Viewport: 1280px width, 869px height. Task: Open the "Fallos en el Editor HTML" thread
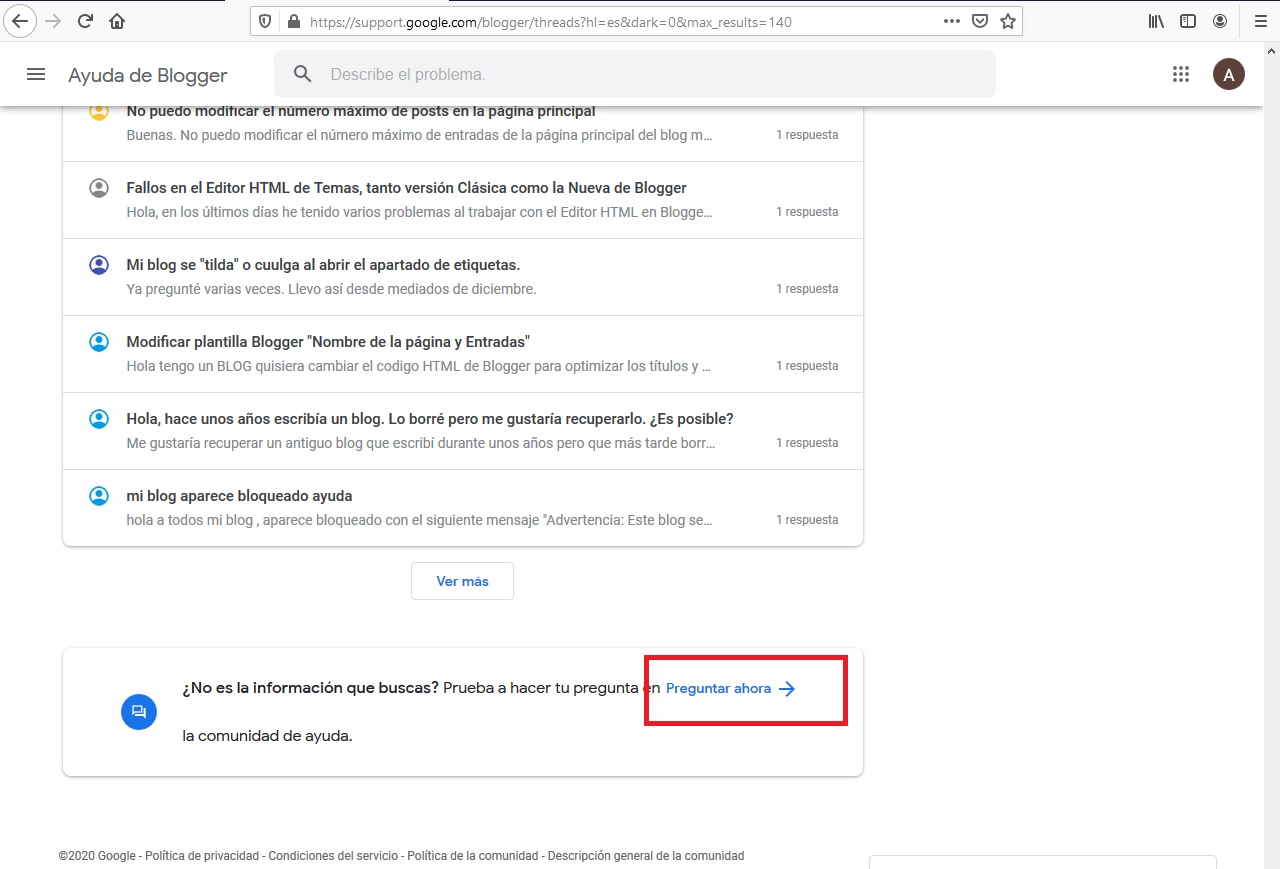coord(406,188)
